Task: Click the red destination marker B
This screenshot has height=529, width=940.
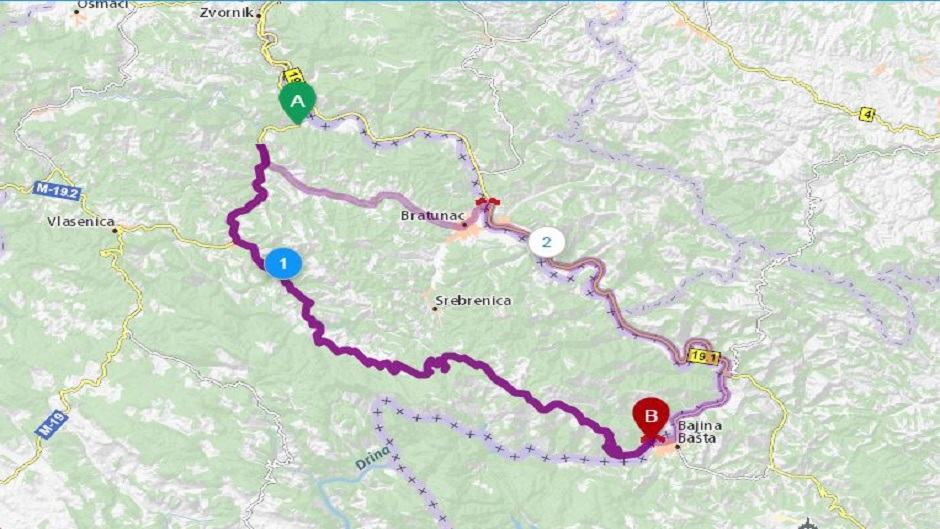Action: 650,417
